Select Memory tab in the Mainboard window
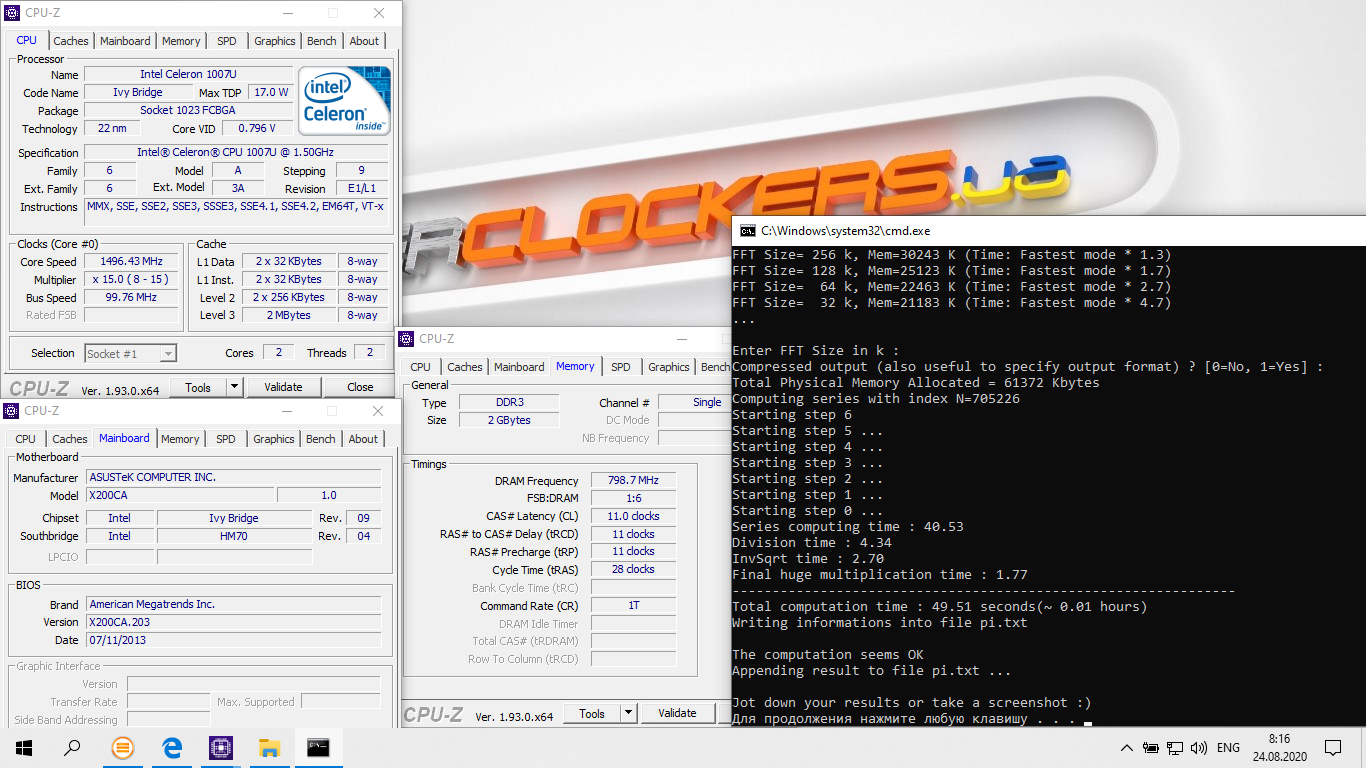1366x768 pixels. click(180, 439)
